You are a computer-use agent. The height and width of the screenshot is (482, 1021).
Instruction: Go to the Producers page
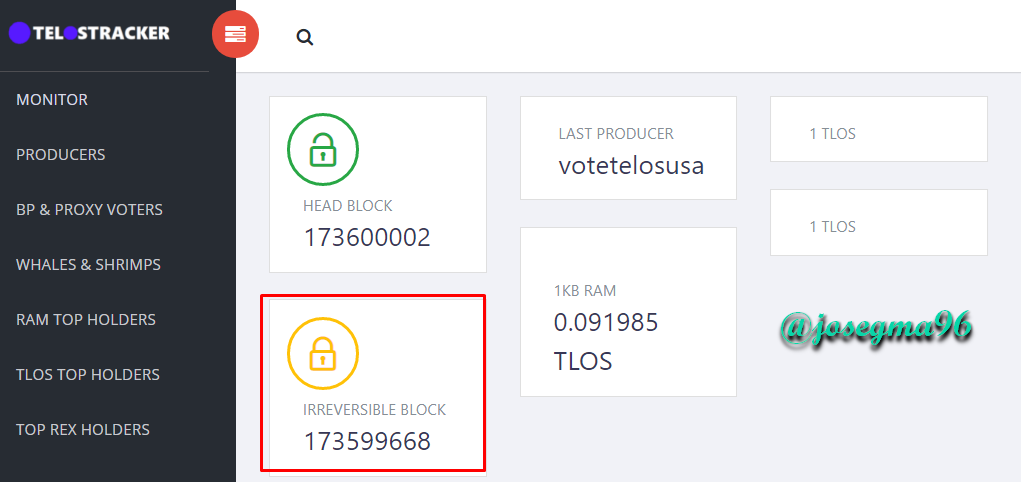click(61, 155)
